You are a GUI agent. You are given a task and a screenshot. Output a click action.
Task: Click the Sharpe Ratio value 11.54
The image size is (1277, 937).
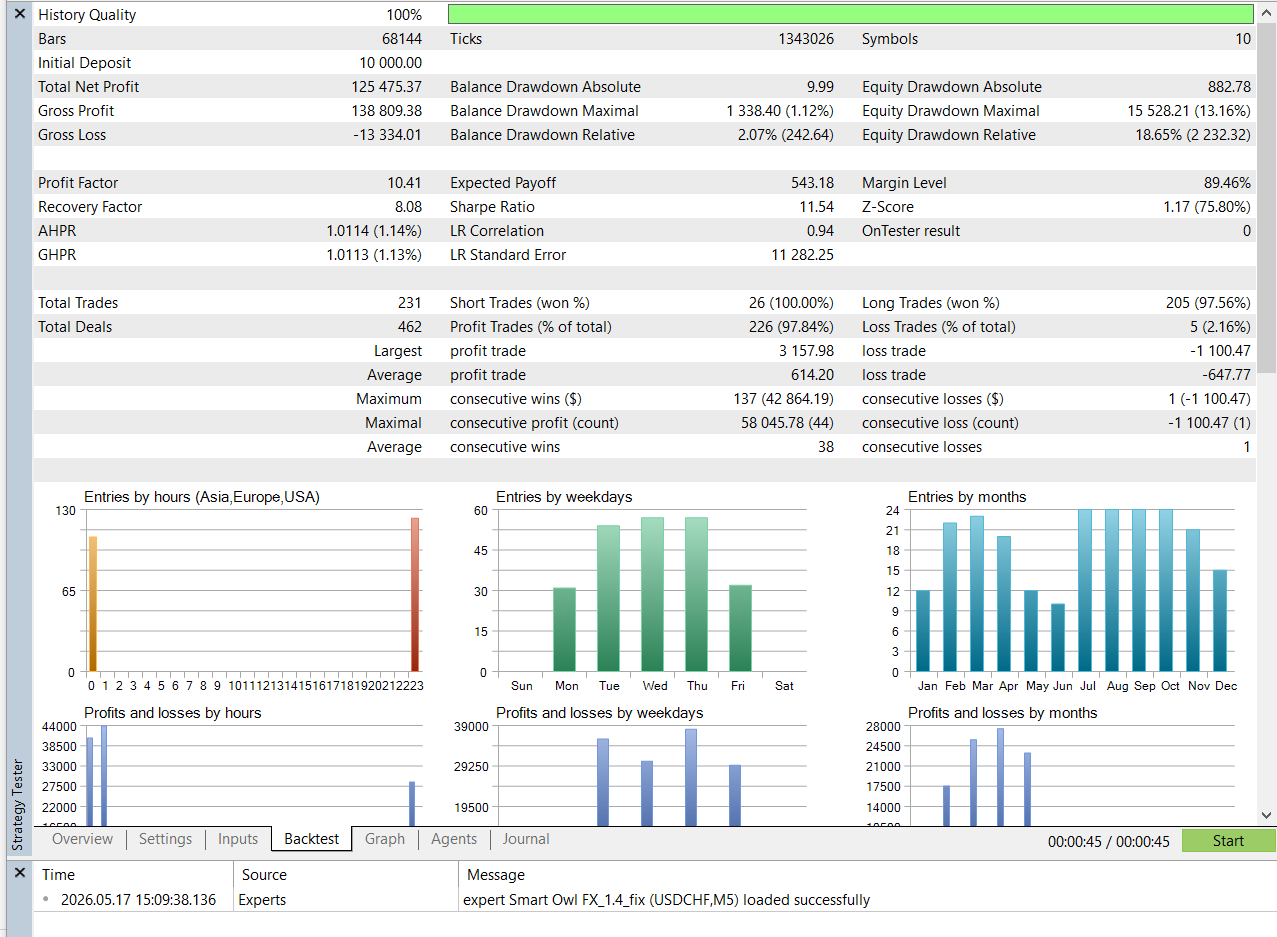pos(817,207)
